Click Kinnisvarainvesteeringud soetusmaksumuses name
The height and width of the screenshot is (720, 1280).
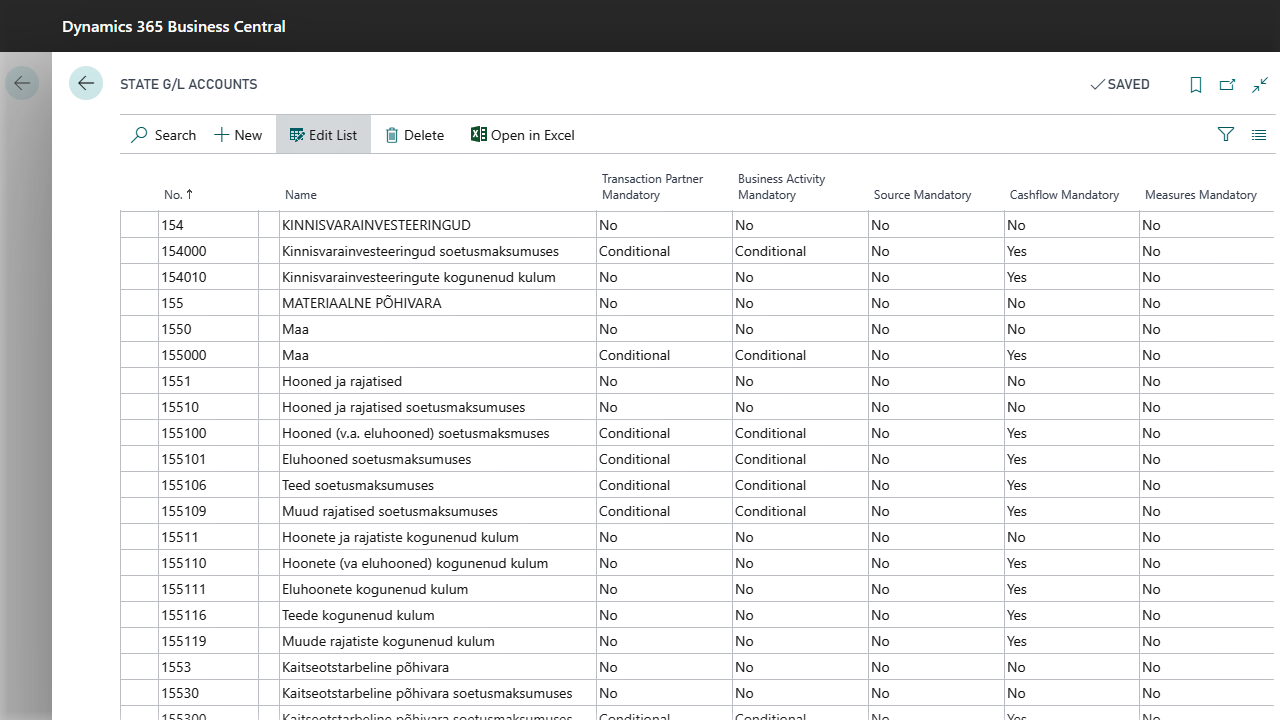pyautogui.click(x=436, y=251)
